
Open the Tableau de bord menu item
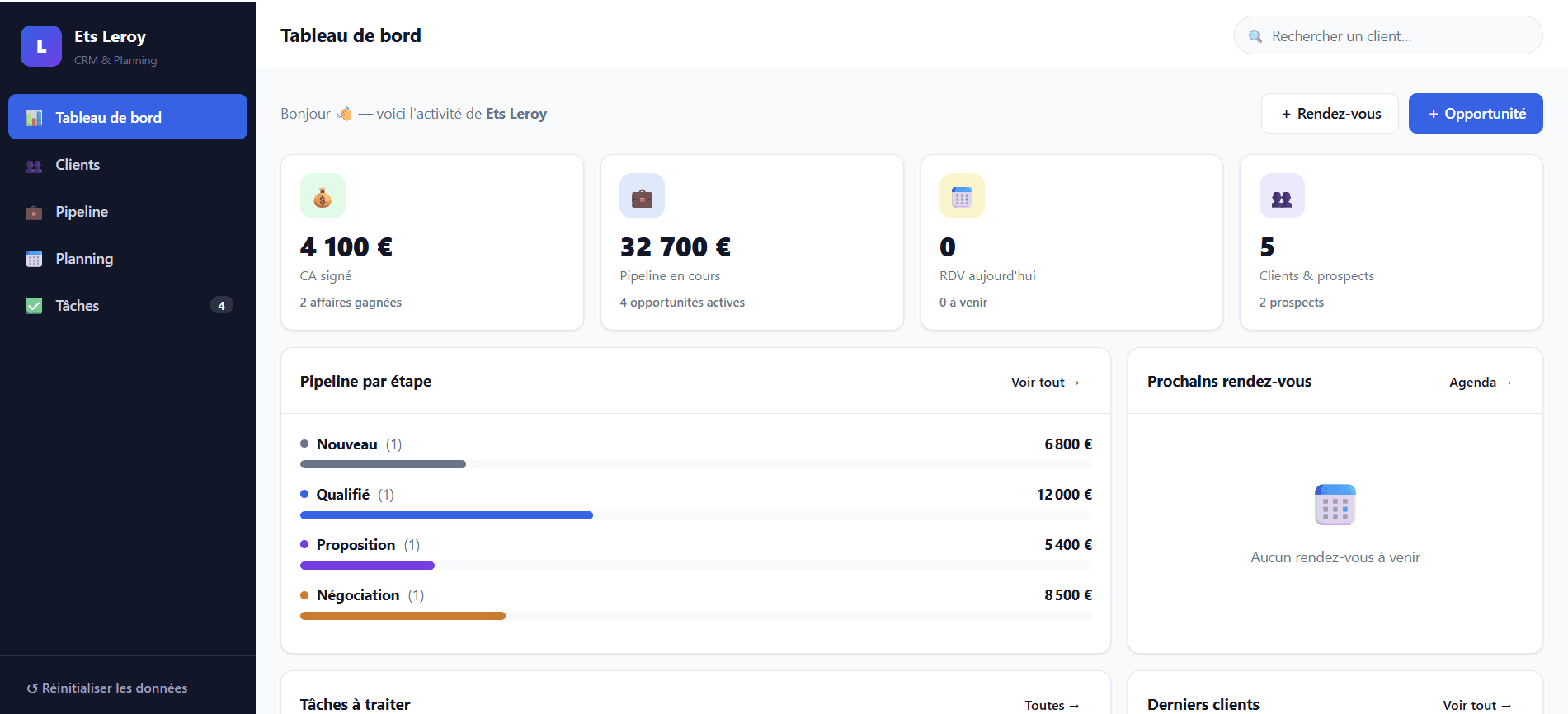pyautogui.click(x=128, y=117)
